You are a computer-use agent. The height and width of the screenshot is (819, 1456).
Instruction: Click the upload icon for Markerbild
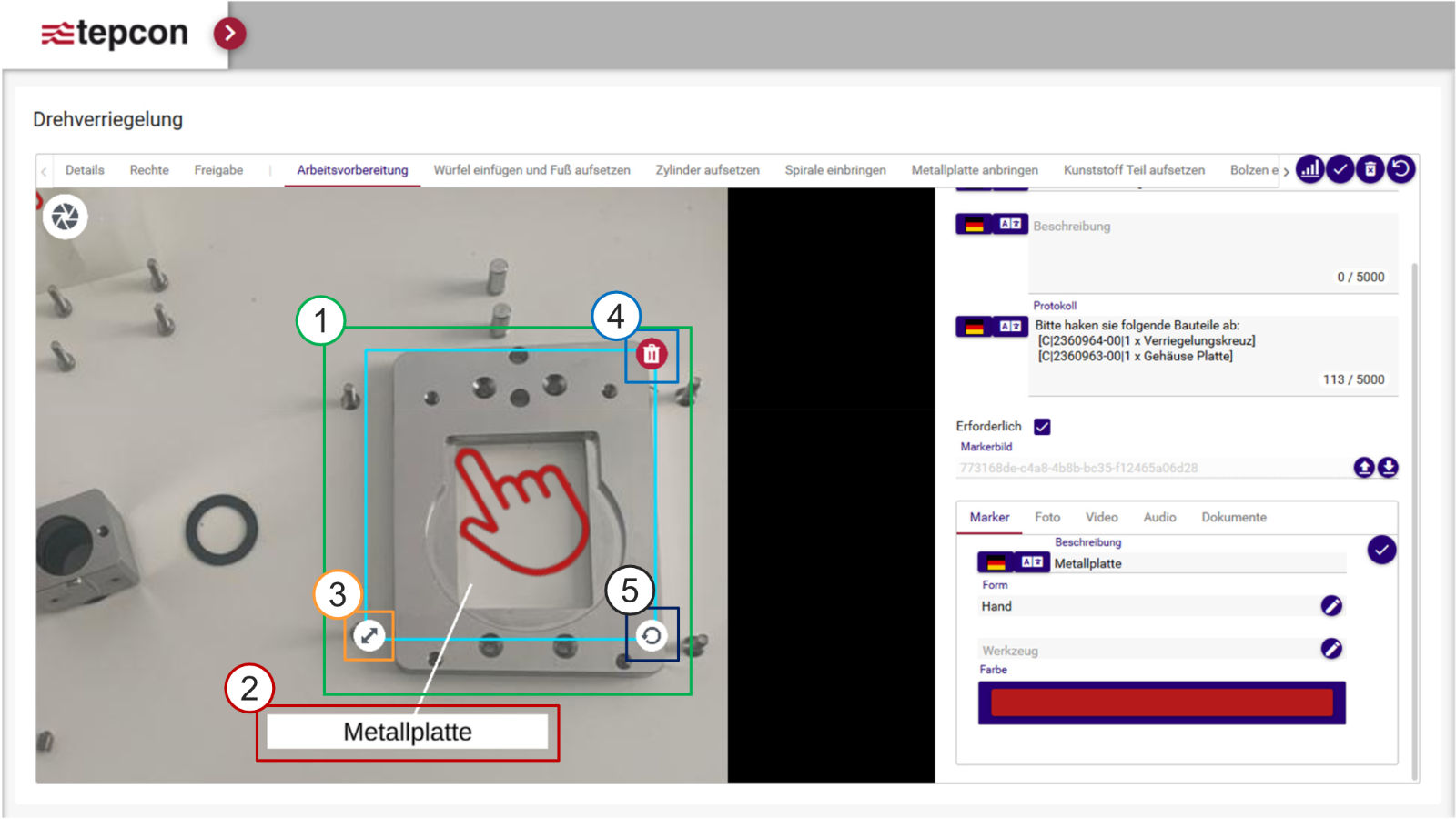(1363, 468)
